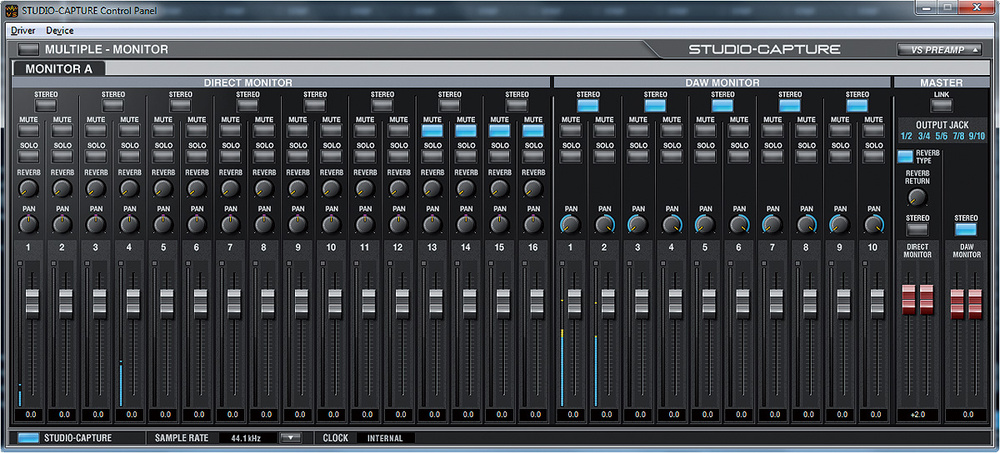The width and height of the screenshot is (1000, 453).
Task: Expand the Sample Rate dropdown arrow
Action: pos(290,438)
